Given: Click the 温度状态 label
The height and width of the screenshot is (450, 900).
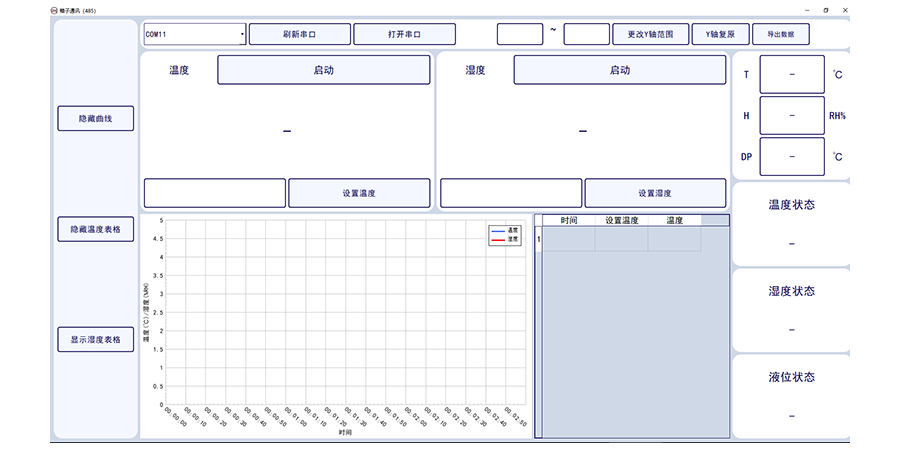Looking at the screenshot, I should pyautogui.click(x=792, y=205).
